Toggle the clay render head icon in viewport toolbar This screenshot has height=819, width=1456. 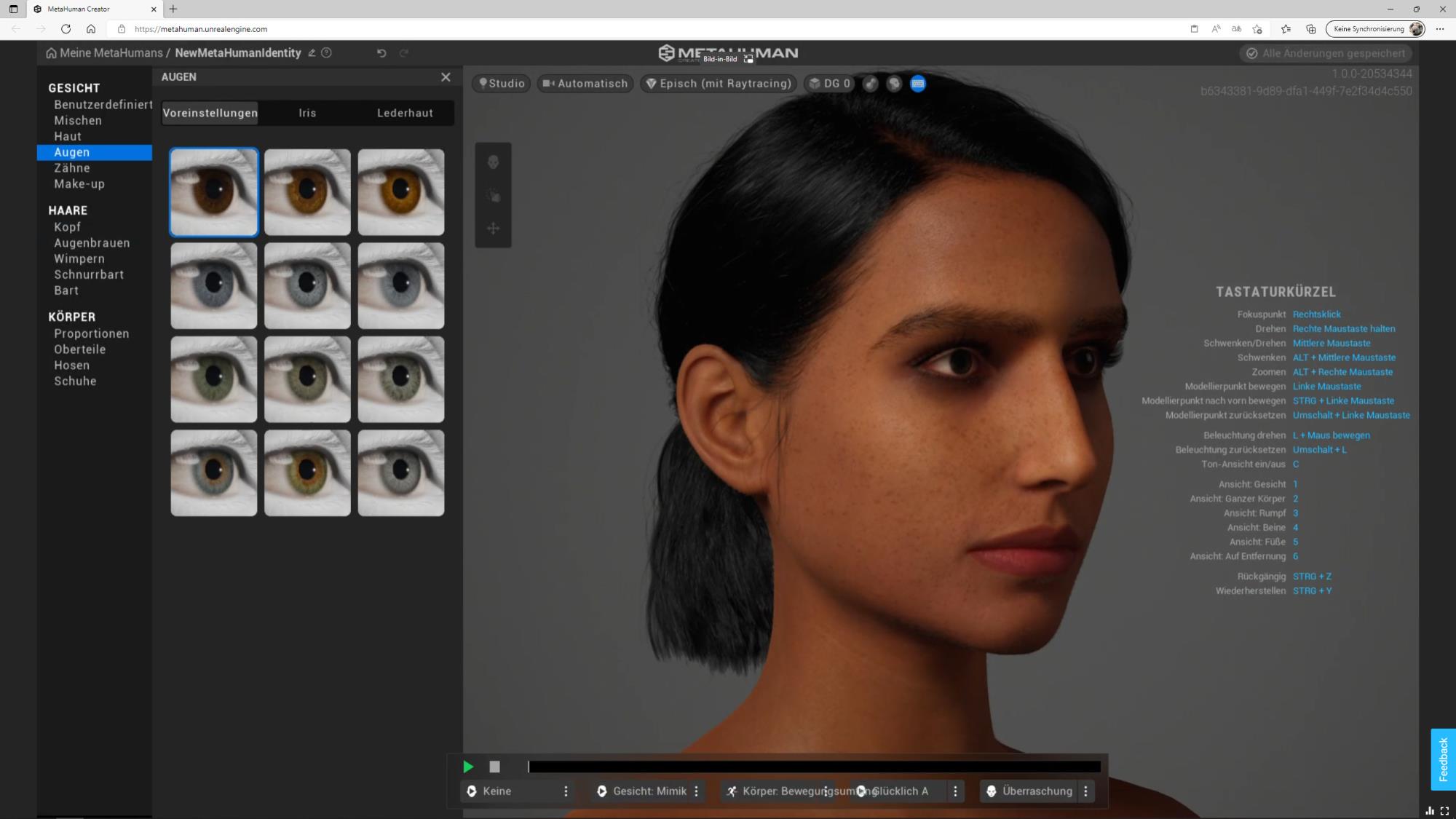point(894,84)
